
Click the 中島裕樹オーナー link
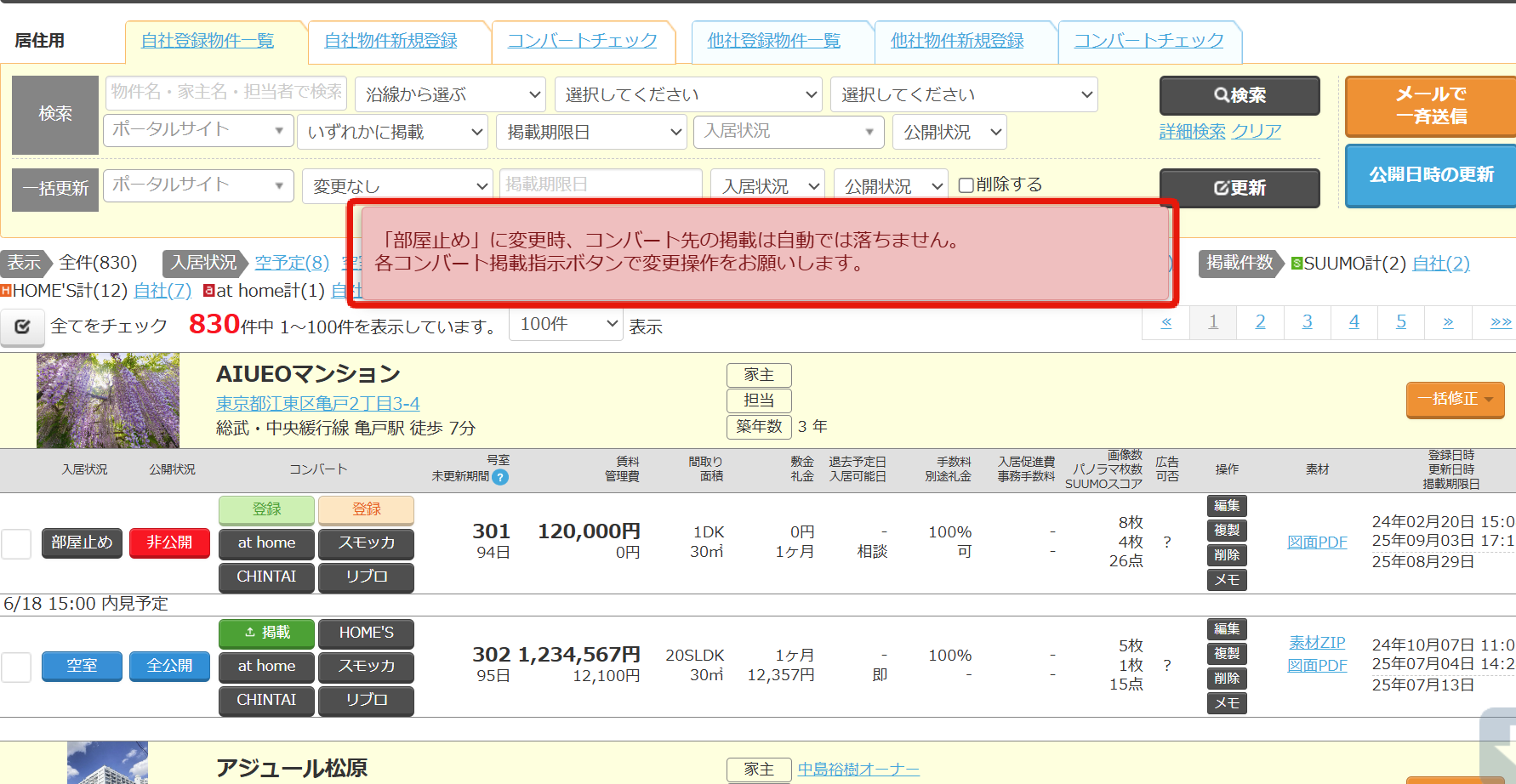(x=858, y=770)
